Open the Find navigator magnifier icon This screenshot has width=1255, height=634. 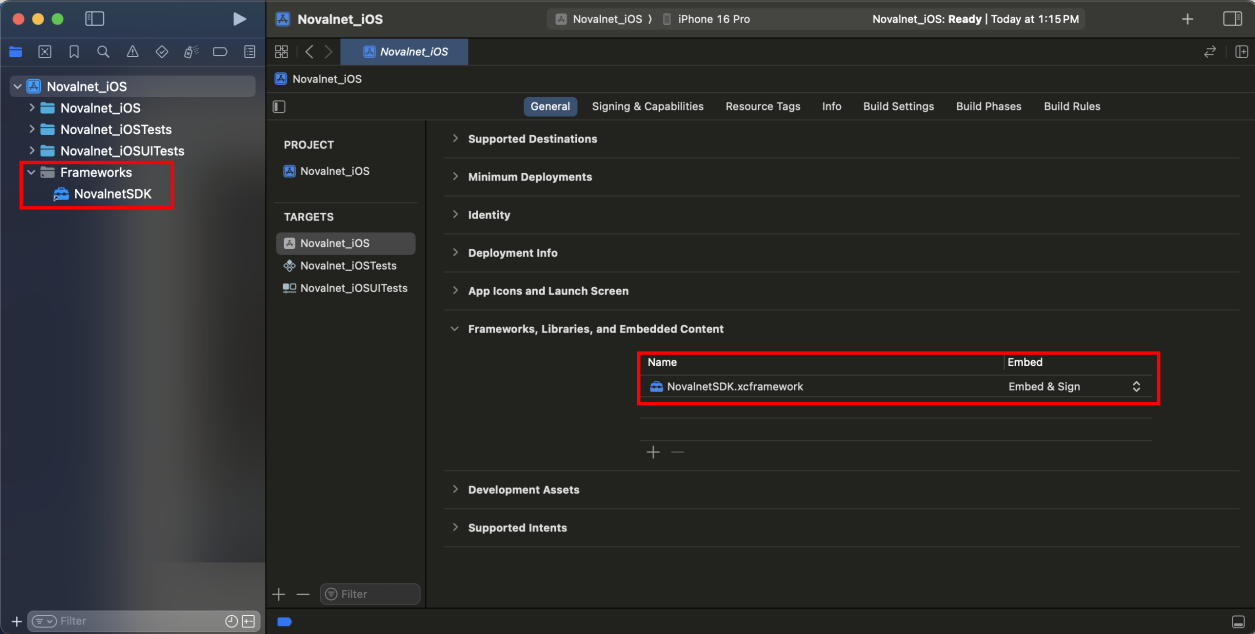pos(103,52)
